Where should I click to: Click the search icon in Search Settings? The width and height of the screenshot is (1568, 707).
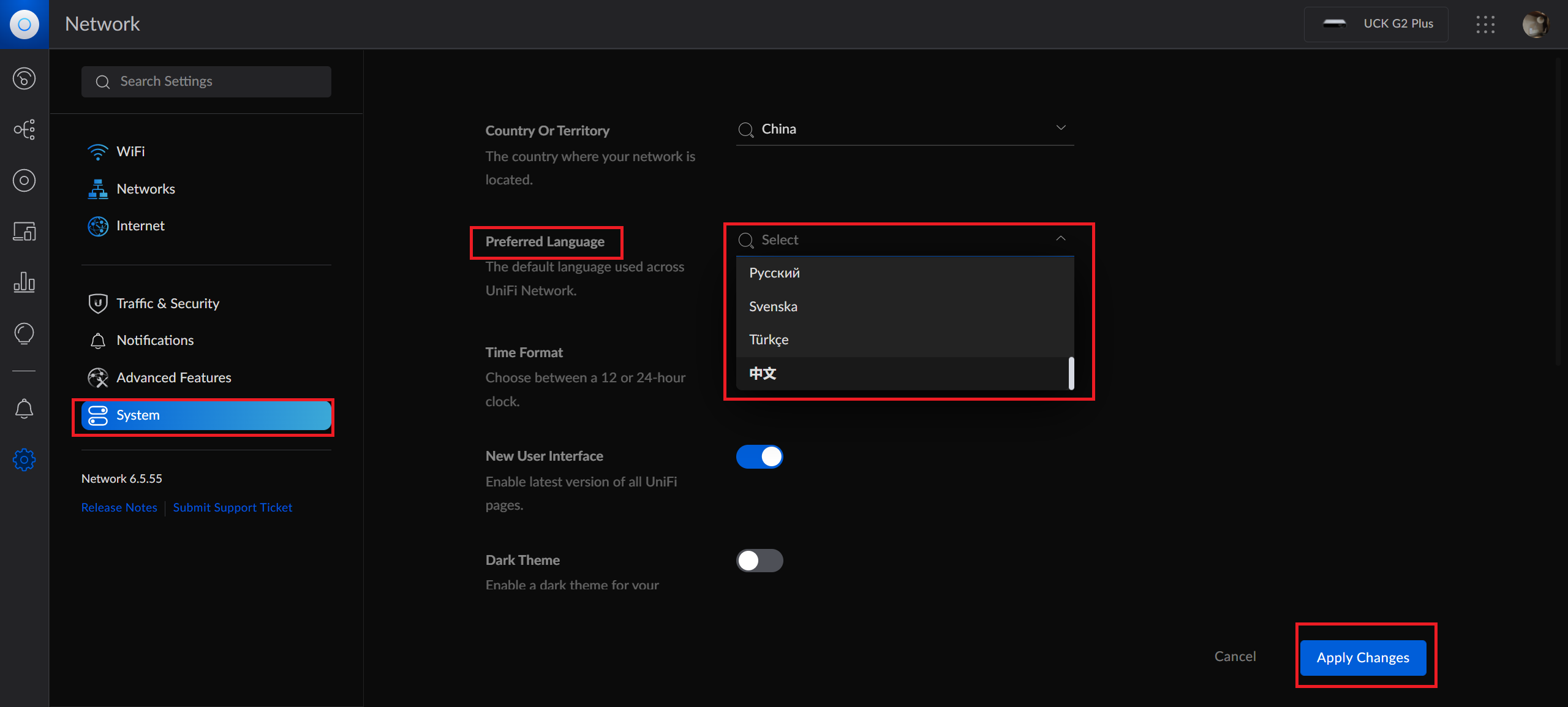103,81
